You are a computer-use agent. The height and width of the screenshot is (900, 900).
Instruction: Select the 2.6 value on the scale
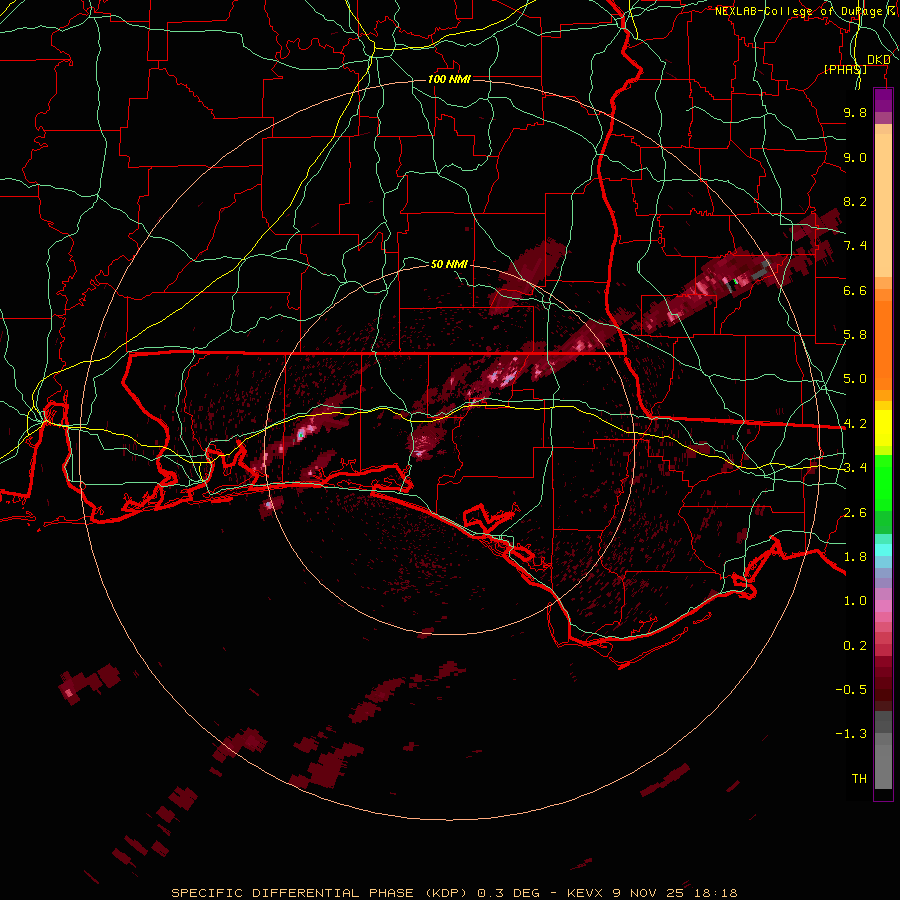(x=855, y=513)
